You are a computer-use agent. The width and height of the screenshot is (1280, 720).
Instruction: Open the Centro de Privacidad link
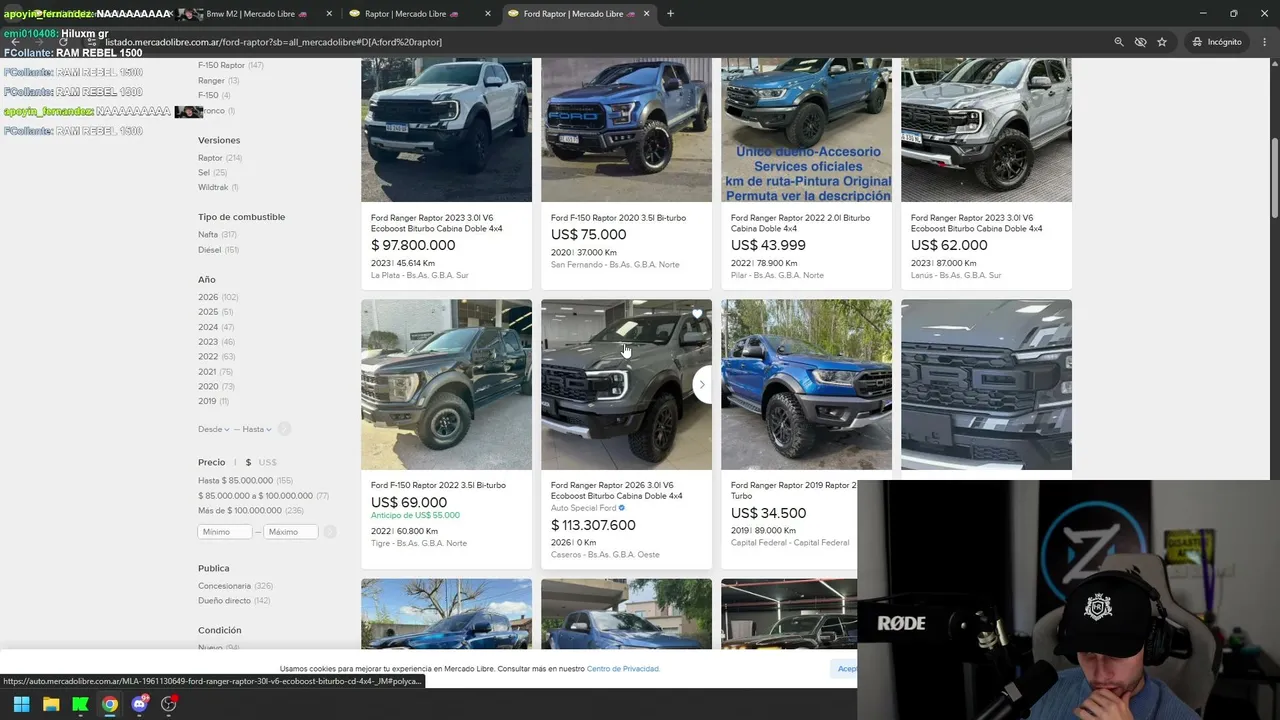(623, 669)
